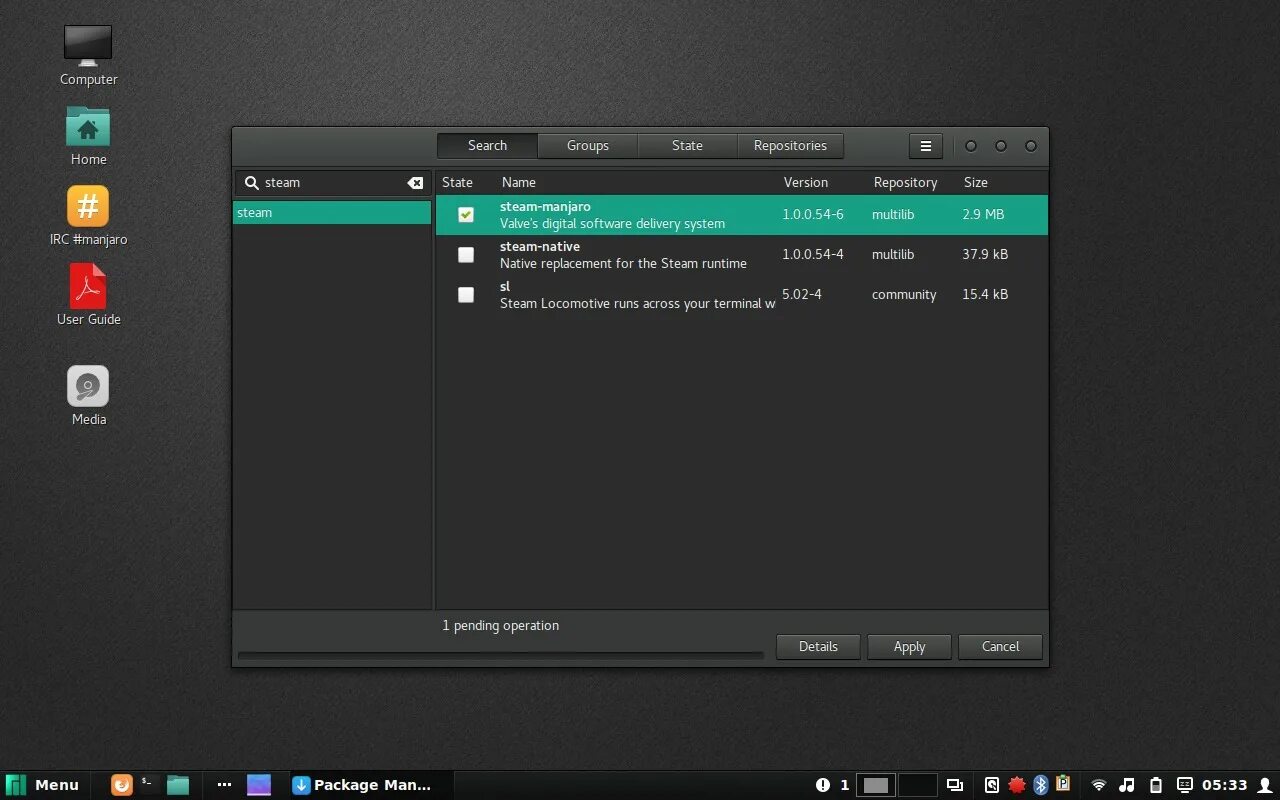Screen dimensions: 1280x800
Task: Open the disk drive tray icon
Action: [992, 785]
